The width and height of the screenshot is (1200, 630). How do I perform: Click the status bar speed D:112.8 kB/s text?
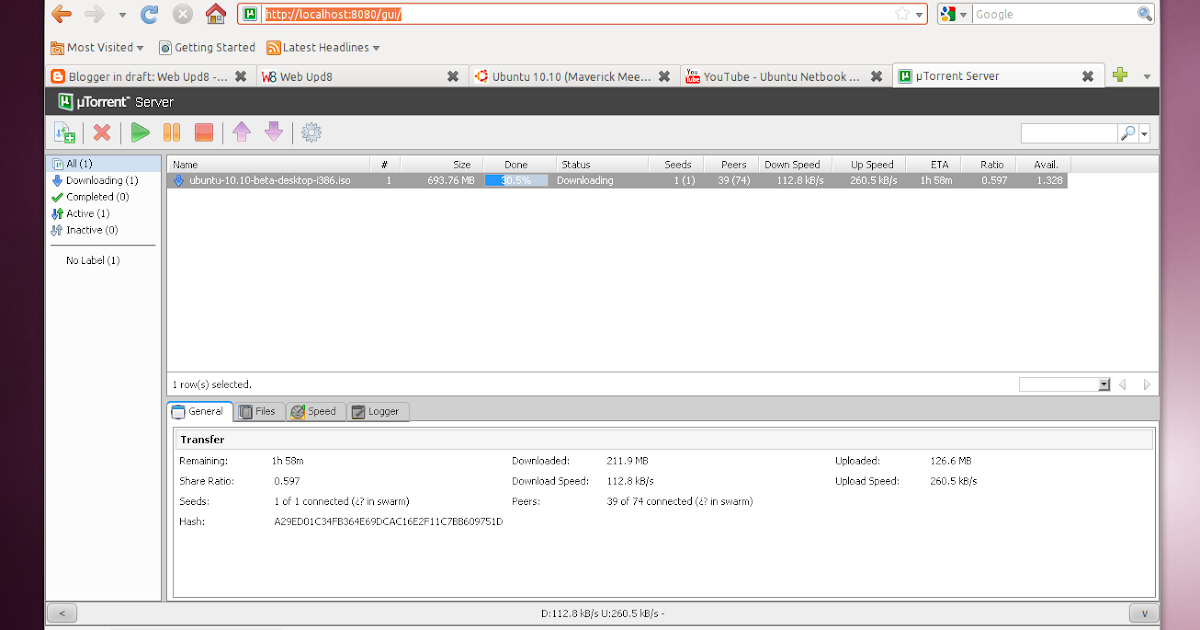[x=602, y=613]
